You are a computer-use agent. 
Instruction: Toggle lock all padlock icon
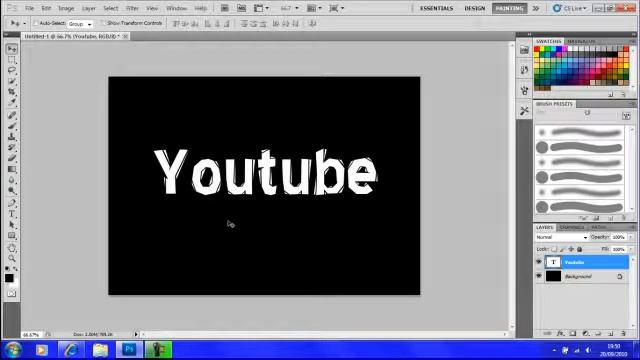pyautogui.click(x=580, y=249)
